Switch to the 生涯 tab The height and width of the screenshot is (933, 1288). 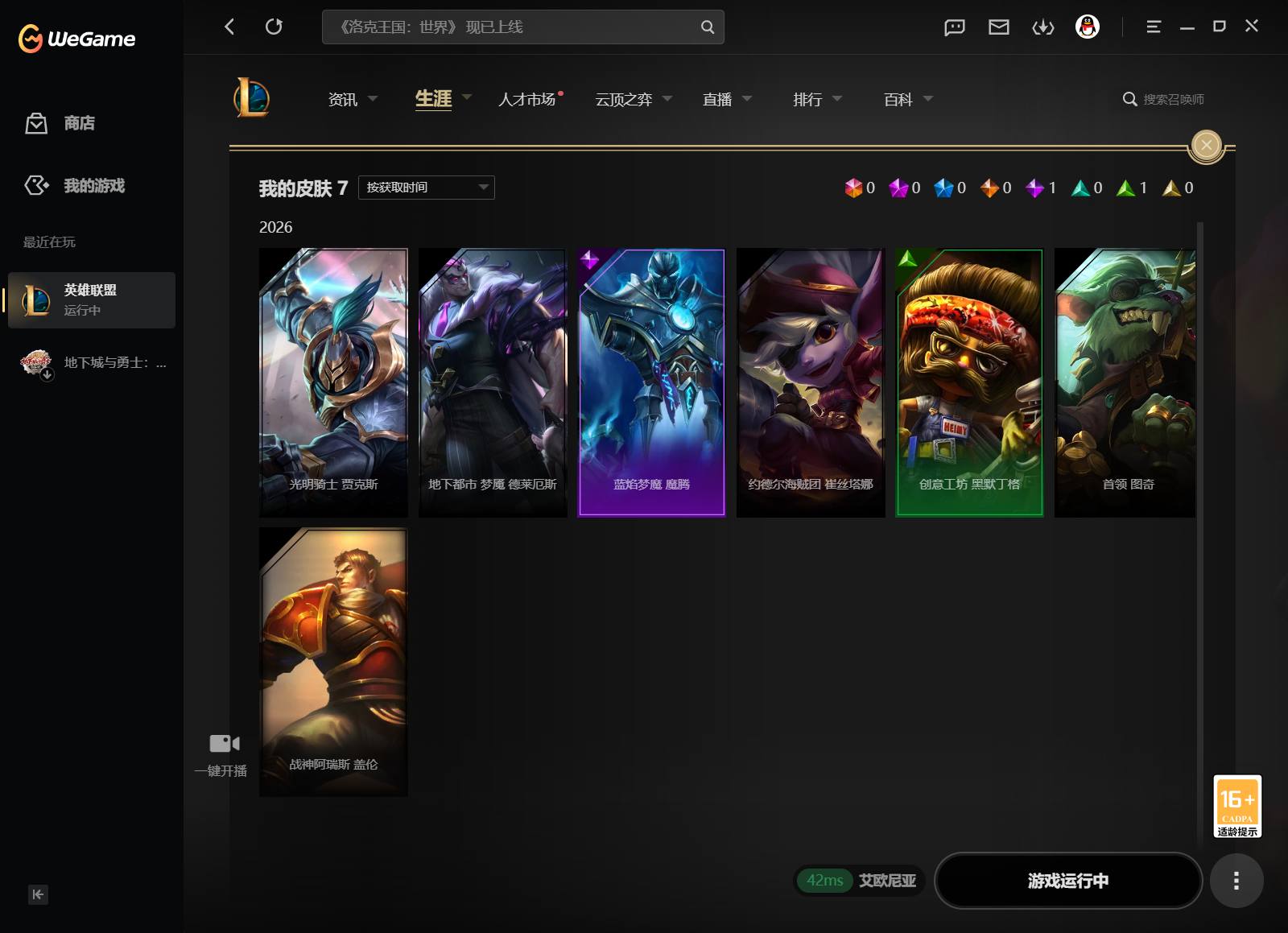433,98
